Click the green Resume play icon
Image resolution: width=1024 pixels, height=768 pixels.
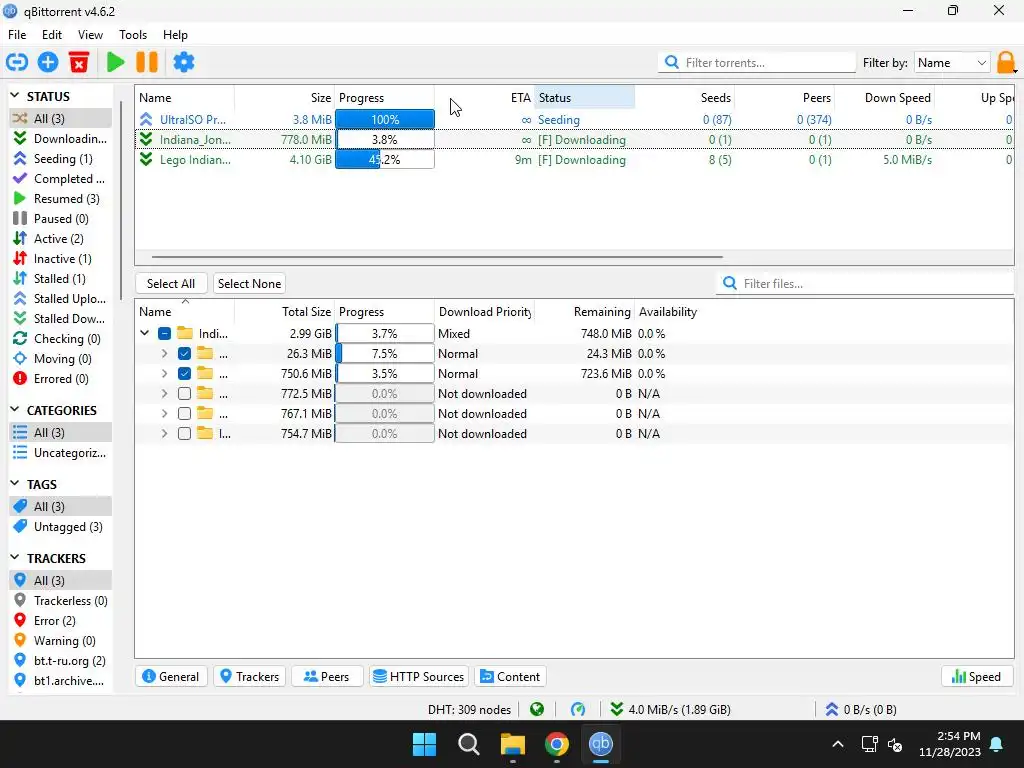pyautogui.click(x=116, y=63)
